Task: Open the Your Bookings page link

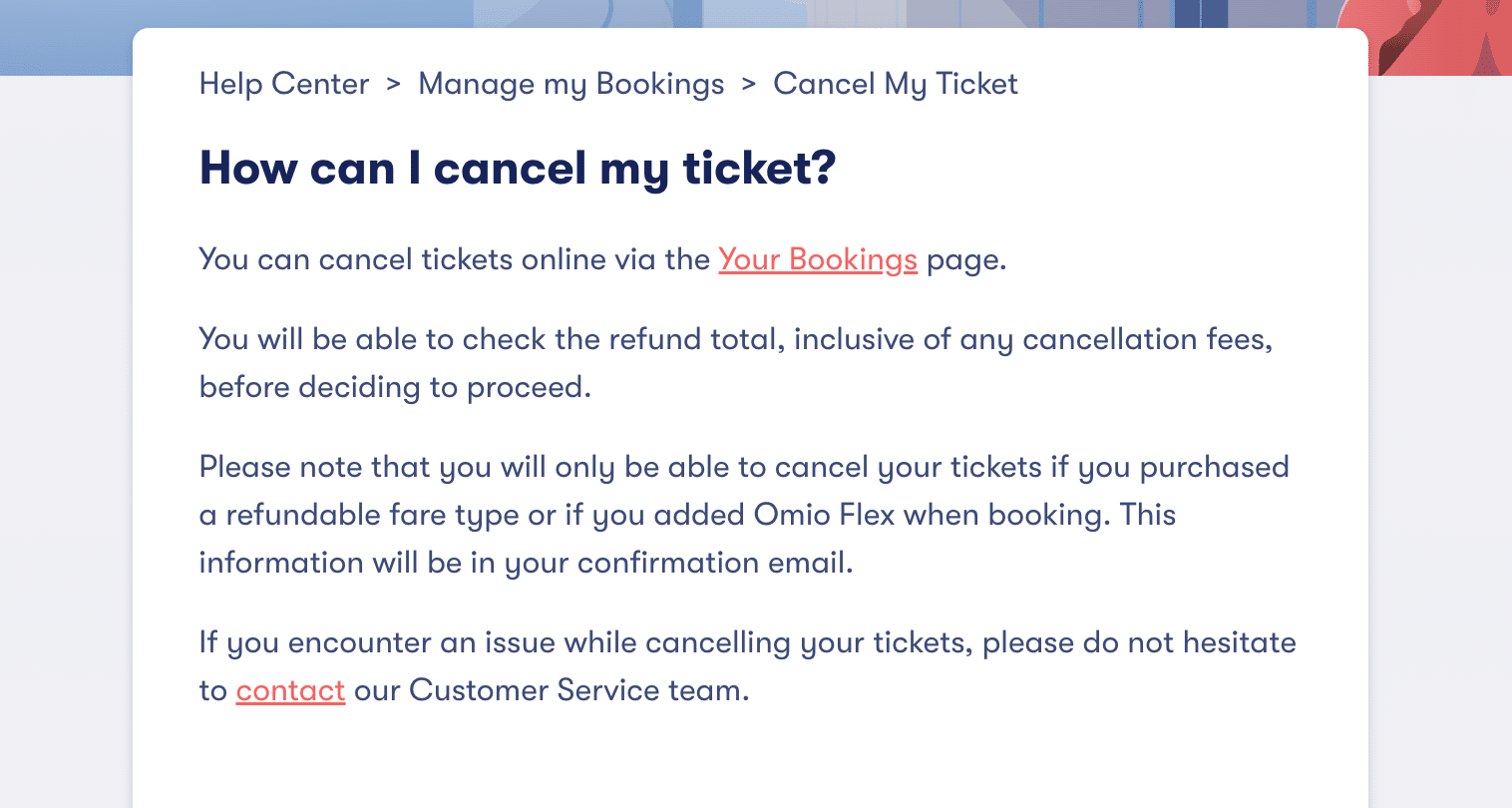Action: 817,259
